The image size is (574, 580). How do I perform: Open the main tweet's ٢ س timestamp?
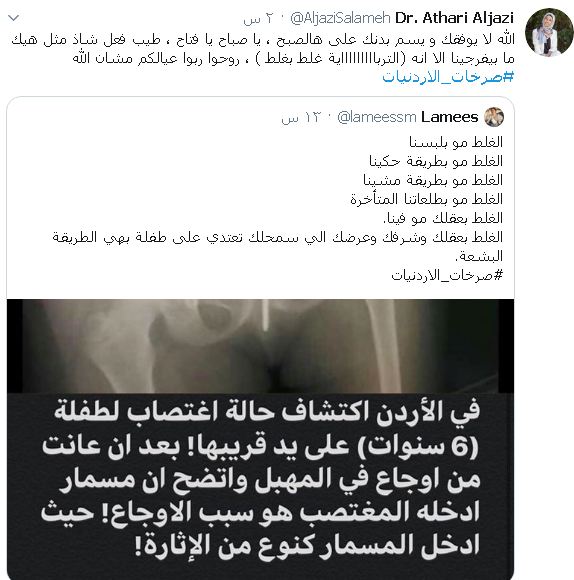click(259, 18)
